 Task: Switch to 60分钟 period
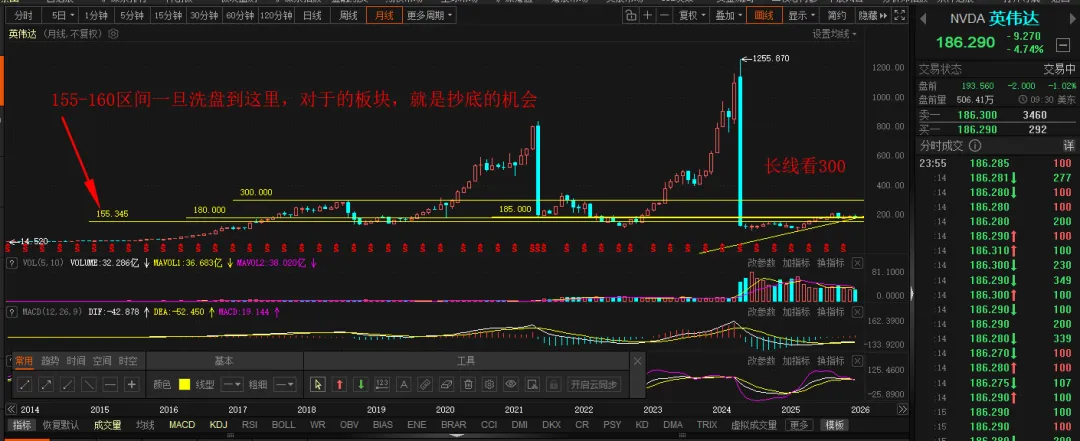pos(240,15)
